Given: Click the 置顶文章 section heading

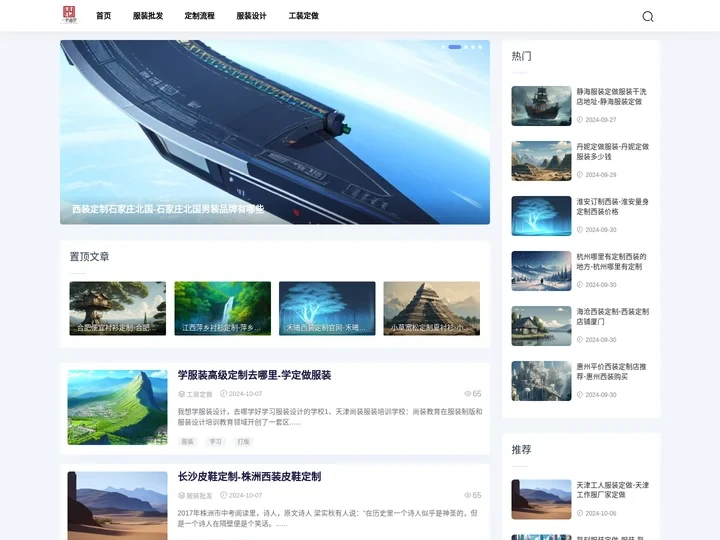Looking at the screenshot, I should click(x=90, y=257).
